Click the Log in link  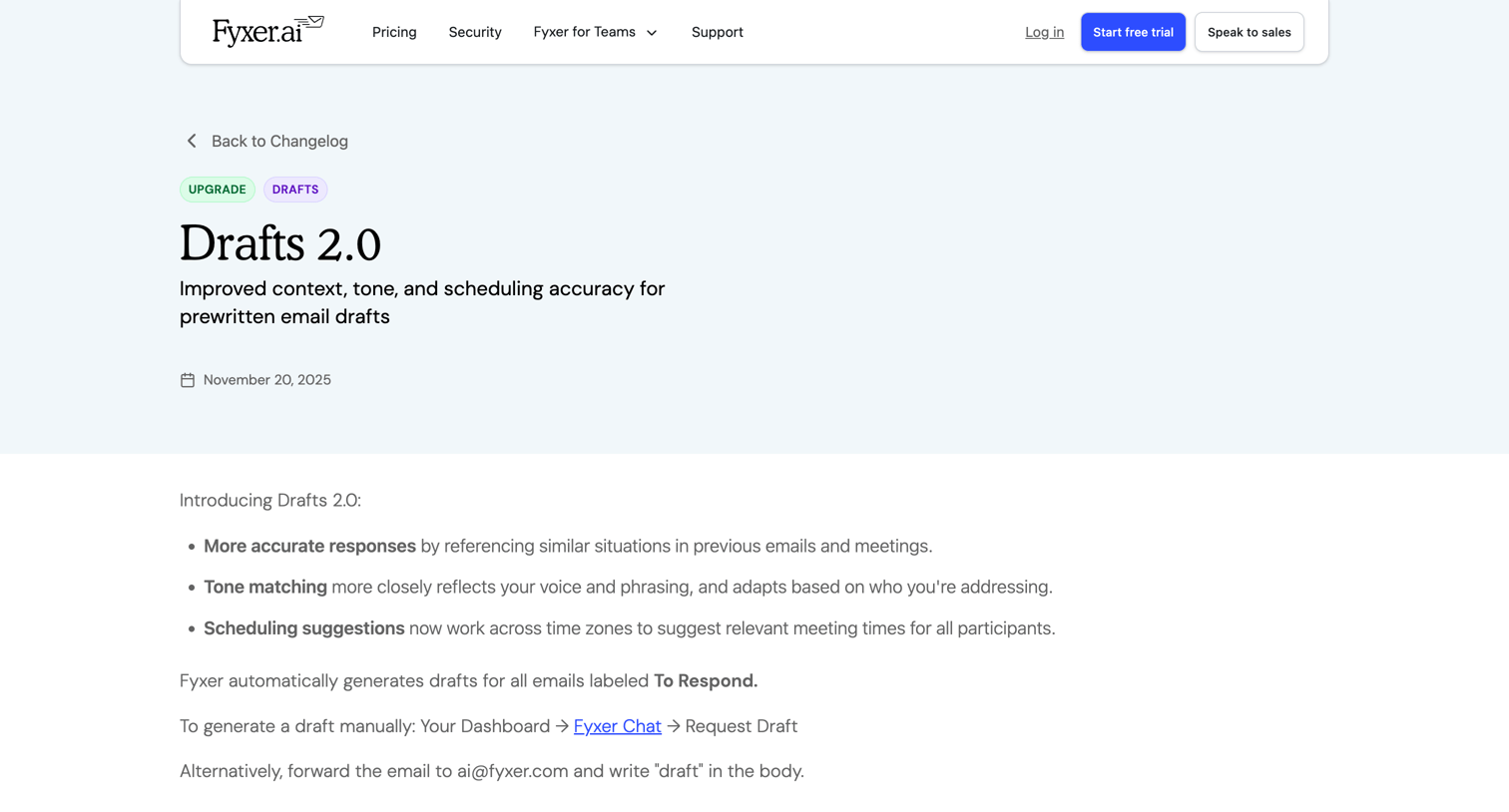[1044, 32]
